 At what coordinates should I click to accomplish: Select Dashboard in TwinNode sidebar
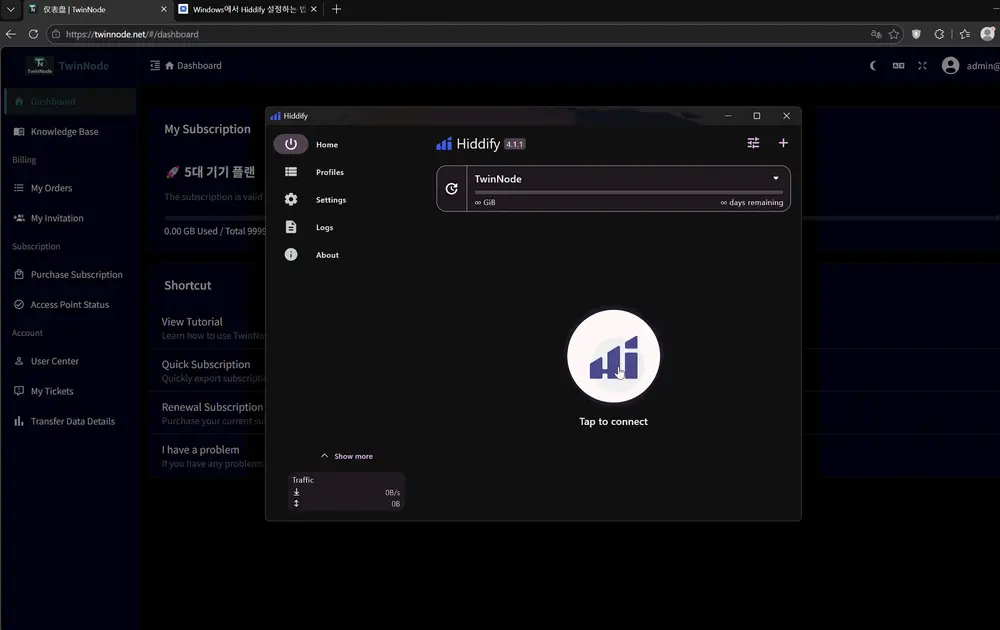coord(69,101)
